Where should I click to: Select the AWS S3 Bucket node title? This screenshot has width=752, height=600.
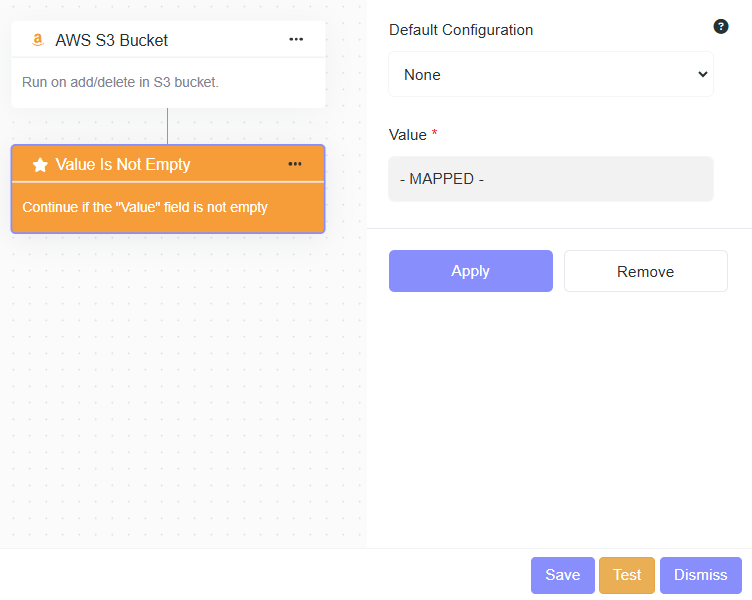(111, 41)
